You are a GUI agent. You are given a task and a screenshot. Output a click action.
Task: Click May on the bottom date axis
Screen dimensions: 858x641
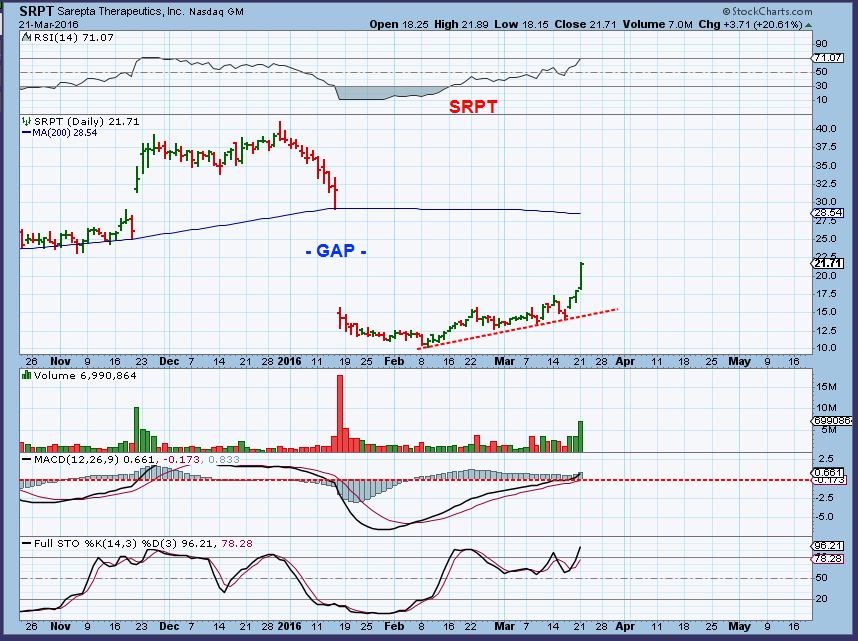tap(739, 626)
